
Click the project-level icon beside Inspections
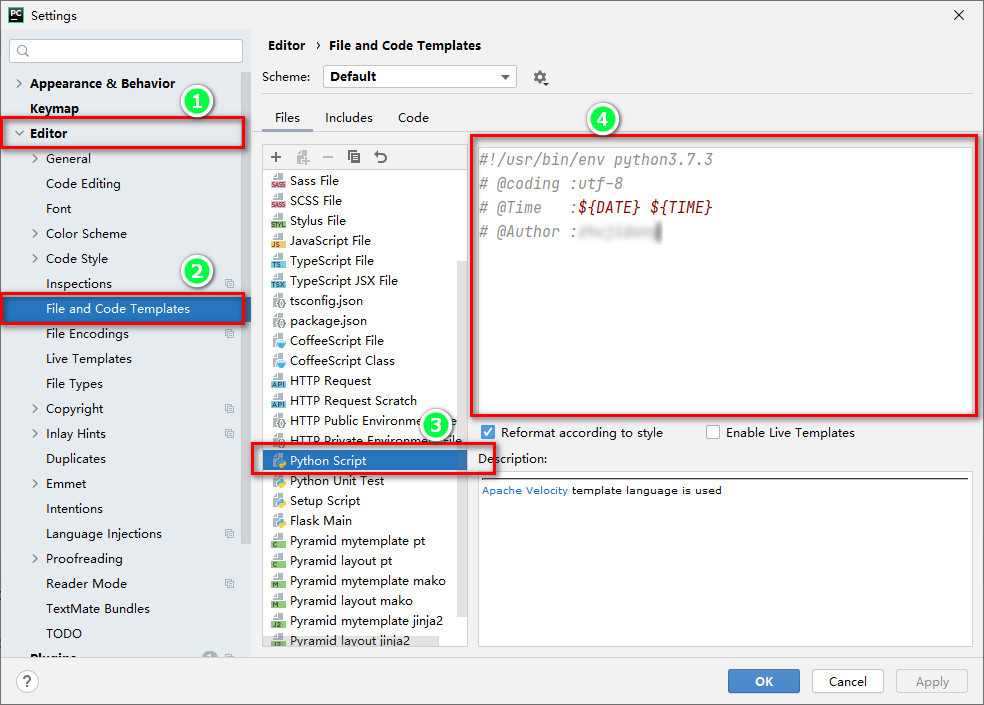(x=230, y=284)
